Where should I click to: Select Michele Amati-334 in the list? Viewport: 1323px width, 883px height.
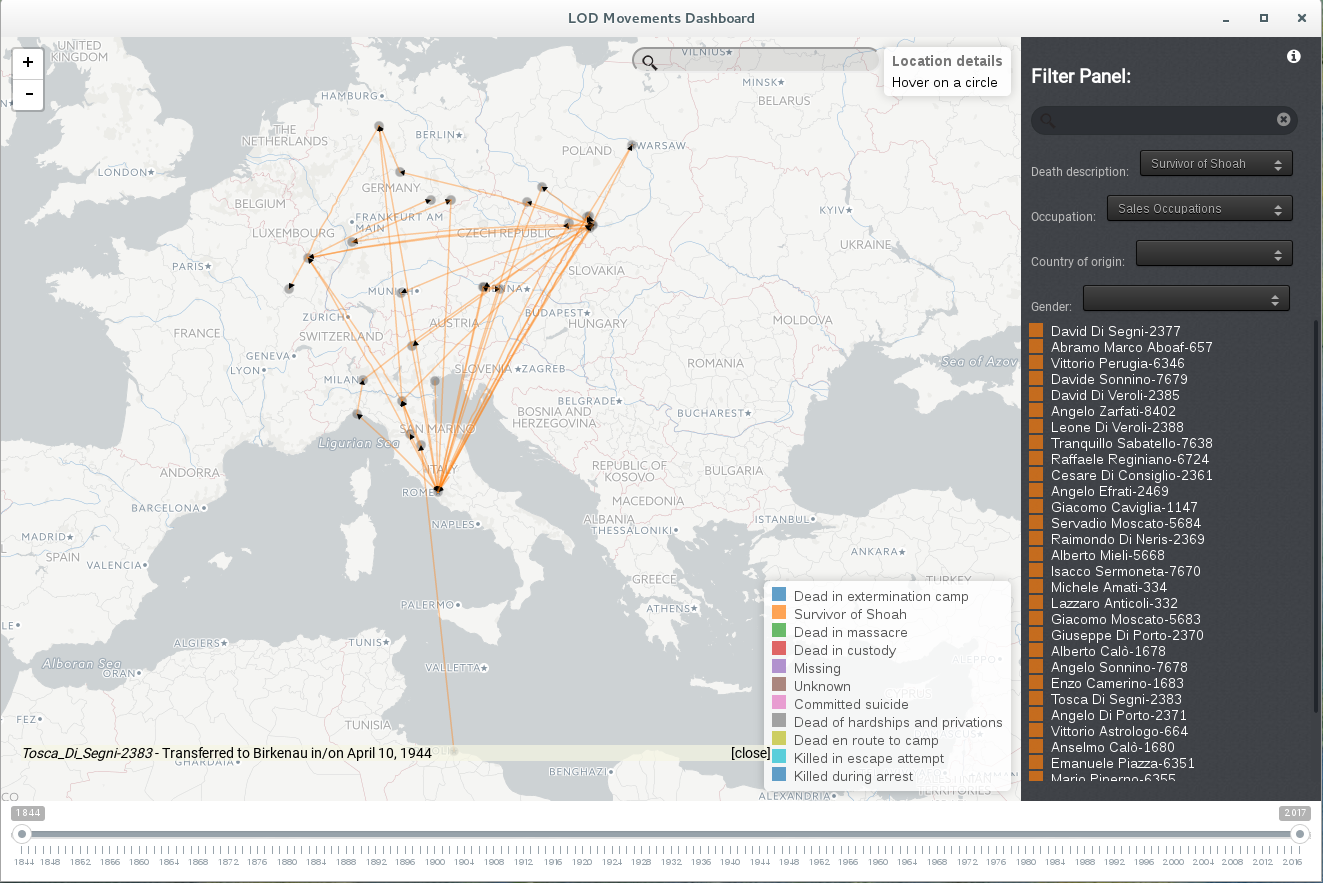tap(1108, 587)
